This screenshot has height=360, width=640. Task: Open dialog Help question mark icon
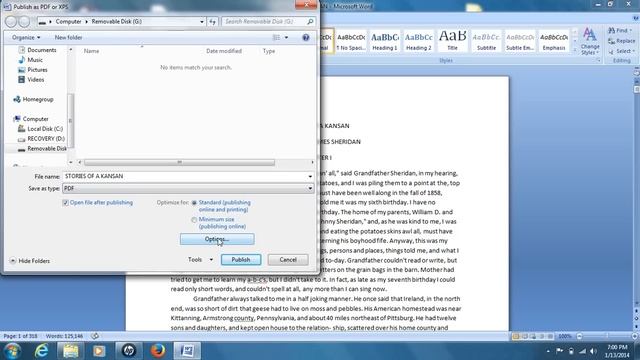pos(306,38)
